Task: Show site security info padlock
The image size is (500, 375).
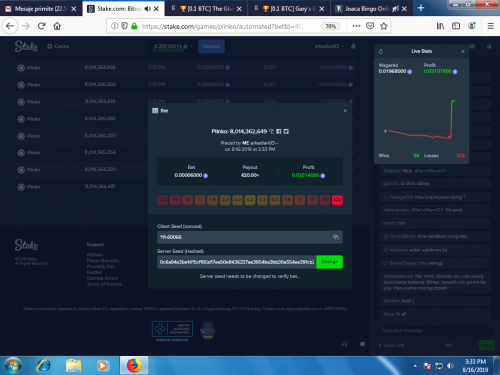Action: coord(134,26)
